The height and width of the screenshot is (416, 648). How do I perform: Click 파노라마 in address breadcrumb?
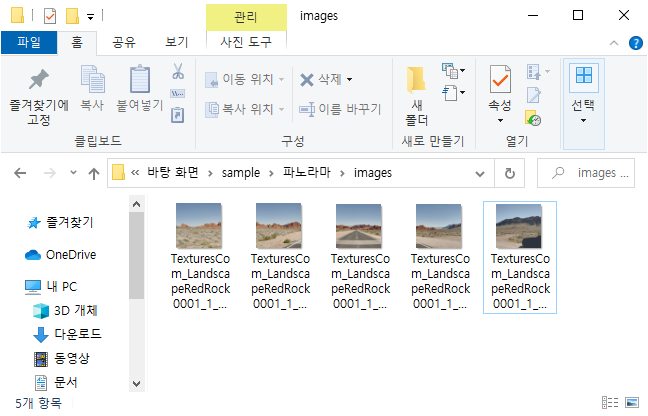(307, 172)
